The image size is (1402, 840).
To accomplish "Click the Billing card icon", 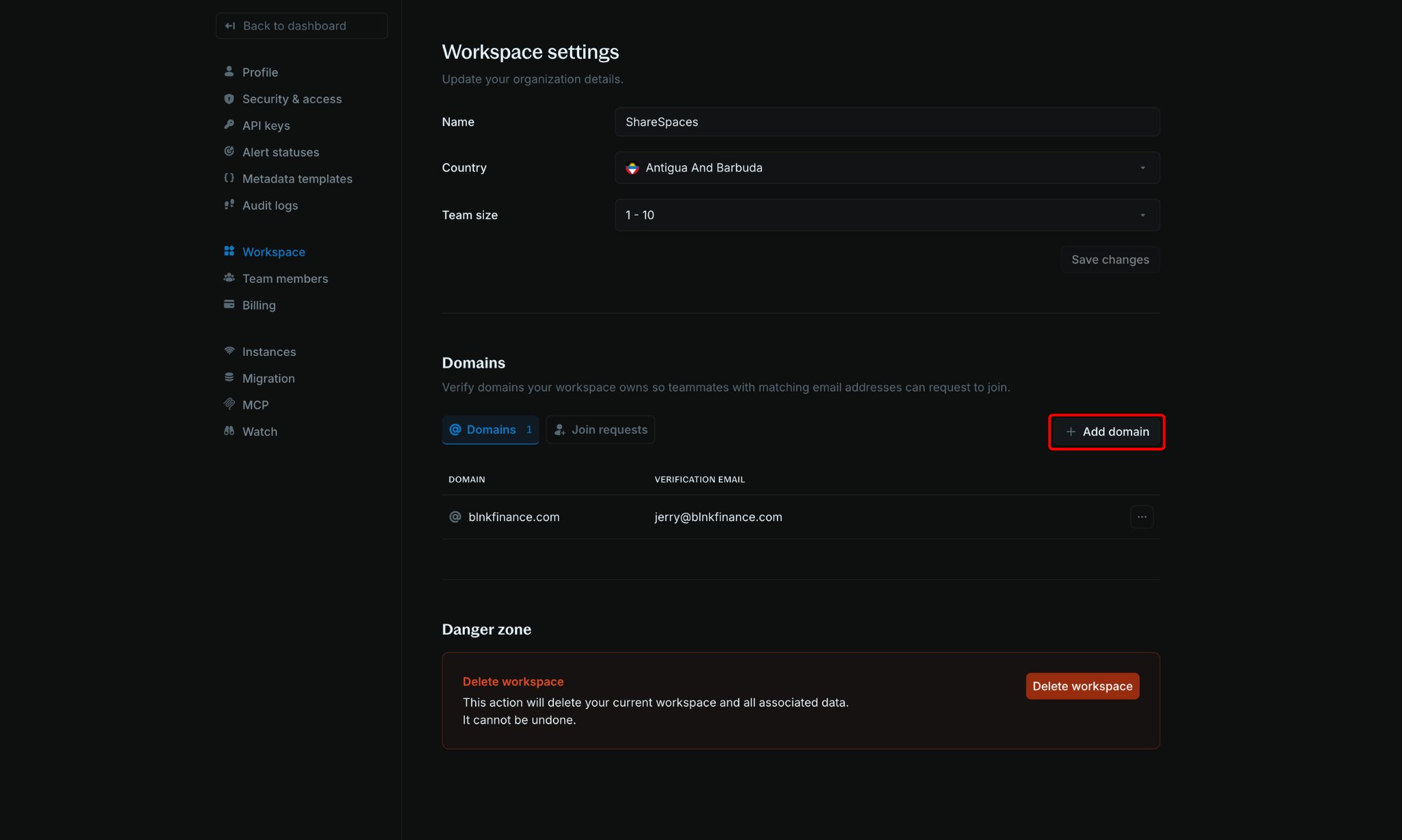I will [229, 305].
